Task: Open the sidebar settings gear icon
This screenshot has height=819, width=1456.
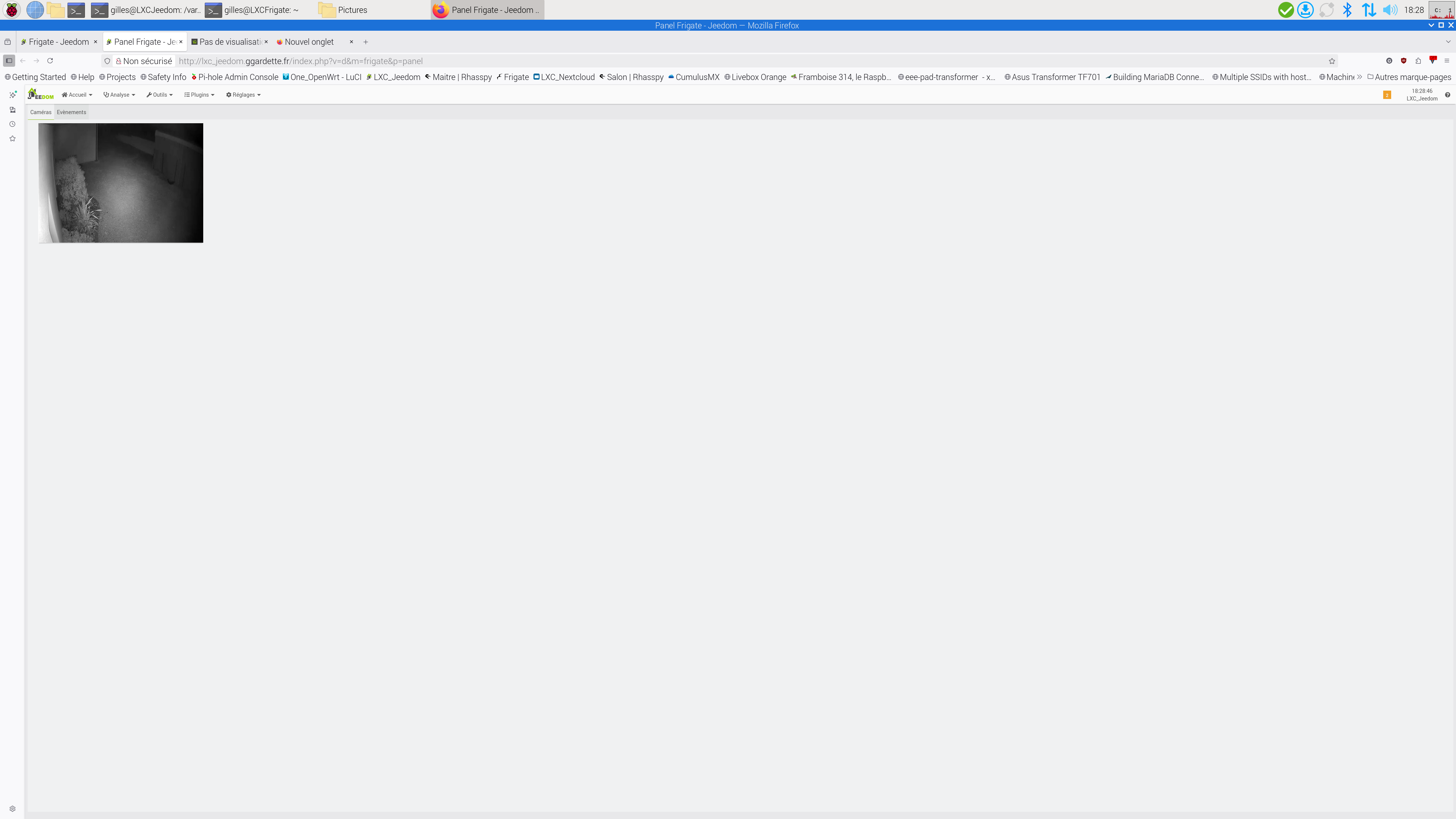Action: (13, 809)
